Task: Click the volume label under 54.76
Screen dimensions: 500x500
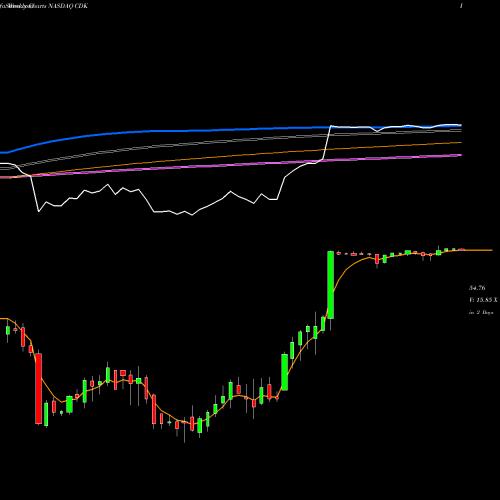Action: 483,300
